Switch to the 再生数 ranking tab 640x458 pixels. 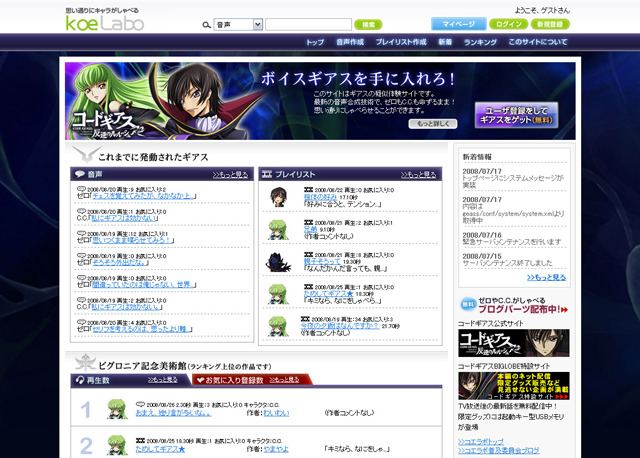tap(98, 380)
